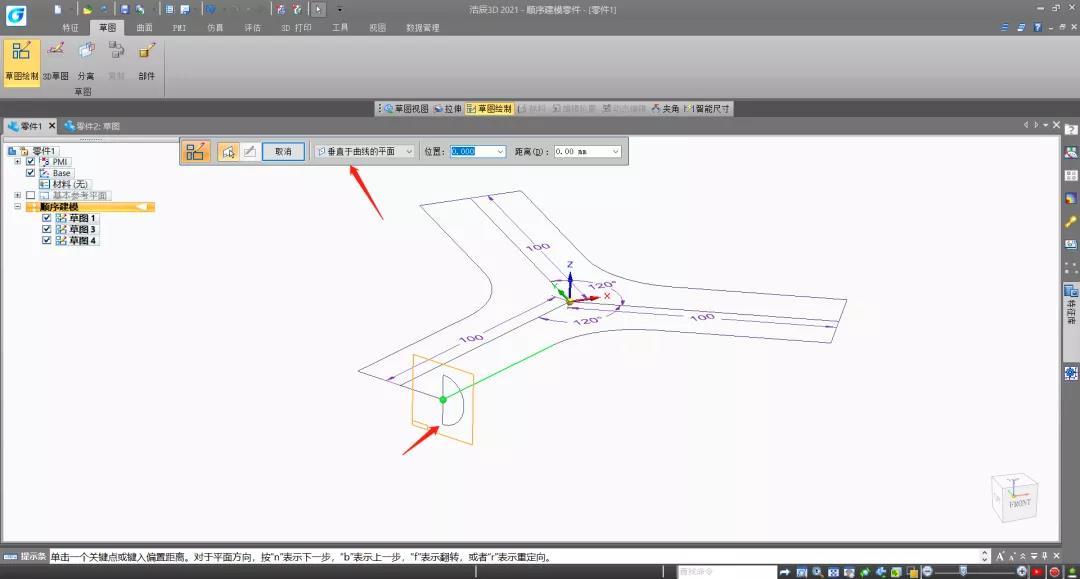
Task: Click the 部件 ribbon icon
Action: click(147, 61)
